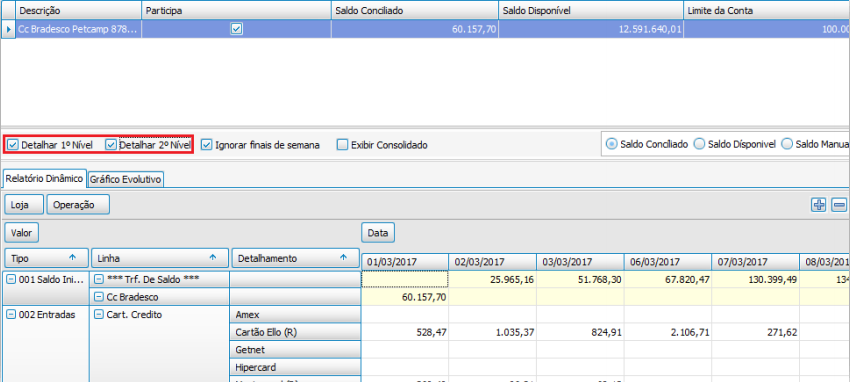Click the Loja field button
The height and width of the screenshot is (382, 850).
(x=25, y=205)
